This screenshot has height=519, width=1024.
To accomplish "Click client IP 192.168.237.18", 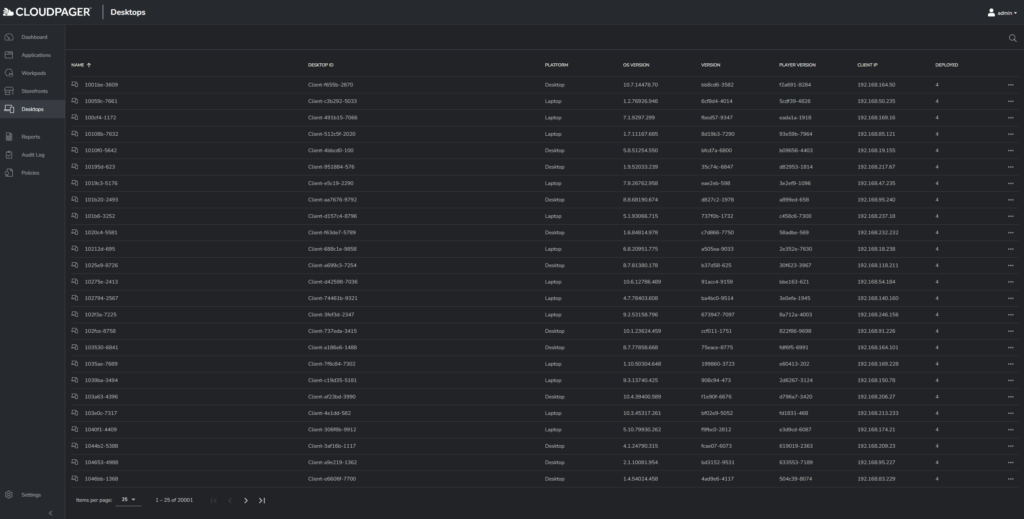I will tap(876, 216).
